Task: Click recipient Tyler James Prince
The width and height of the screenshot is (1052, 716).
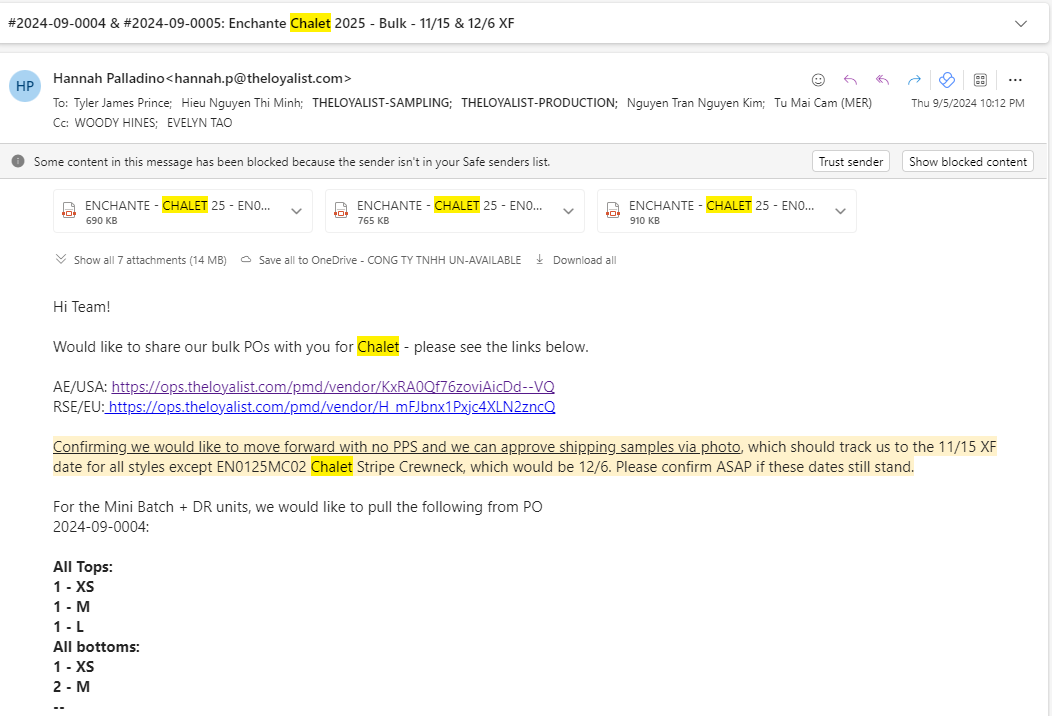Action: 122,103
